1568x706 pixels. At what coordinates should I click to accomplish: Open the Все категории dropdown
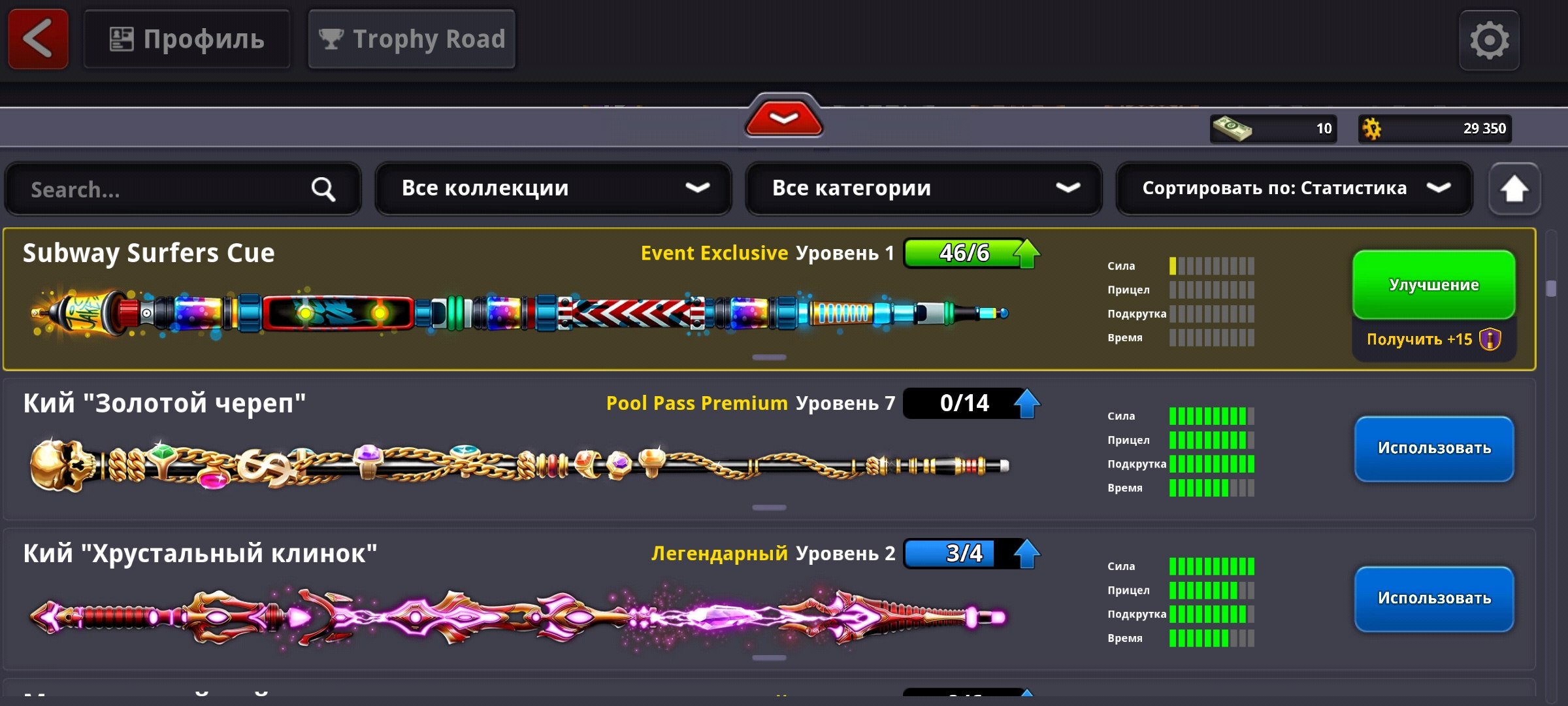(924, 189)
